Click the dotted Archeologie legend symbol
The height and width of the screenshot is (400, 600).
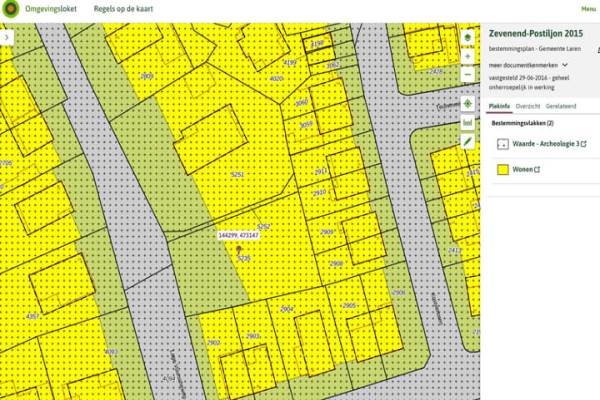click(502, 144)
